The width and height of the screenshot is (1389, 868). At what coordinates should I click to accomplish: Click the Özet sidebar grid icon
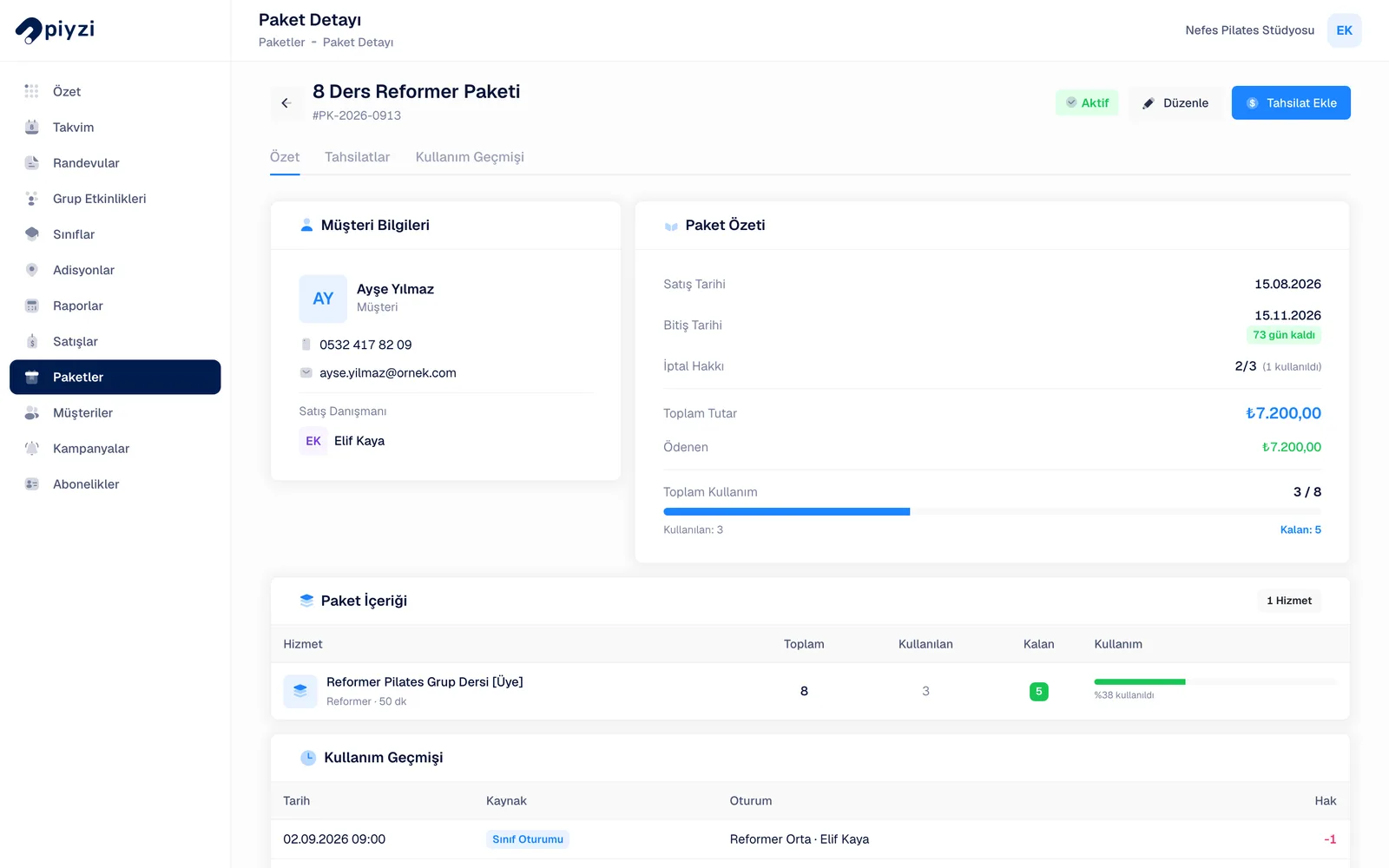32,91
